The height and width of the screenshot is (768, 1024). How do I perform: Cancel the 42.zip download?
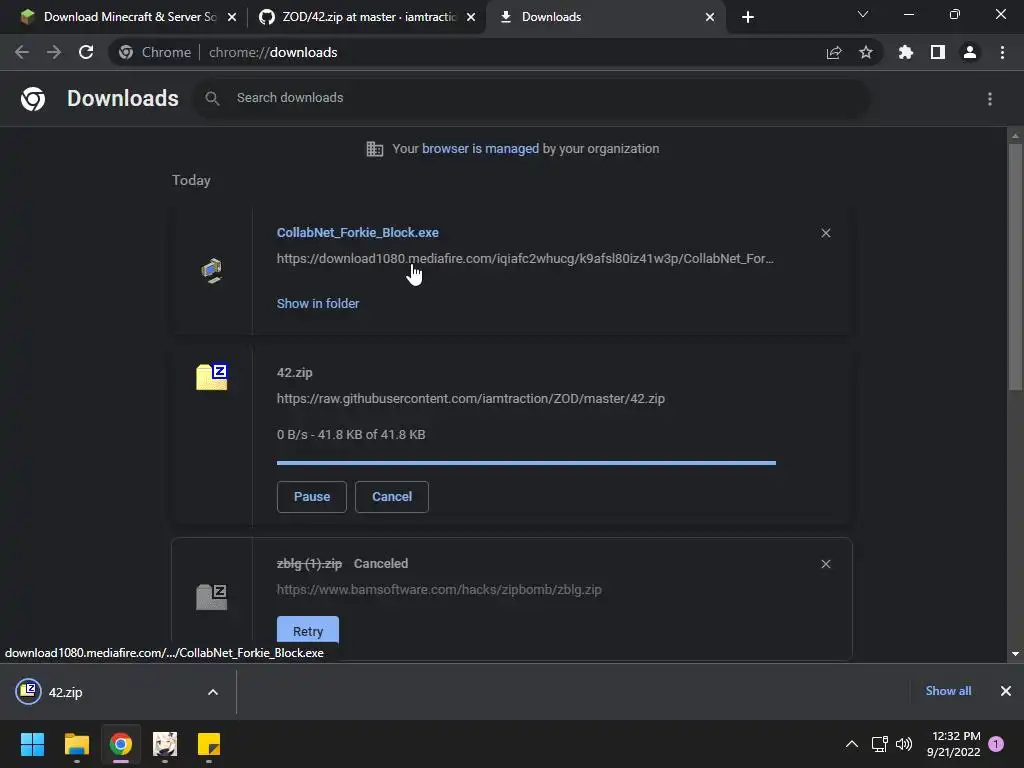[392, 497]
